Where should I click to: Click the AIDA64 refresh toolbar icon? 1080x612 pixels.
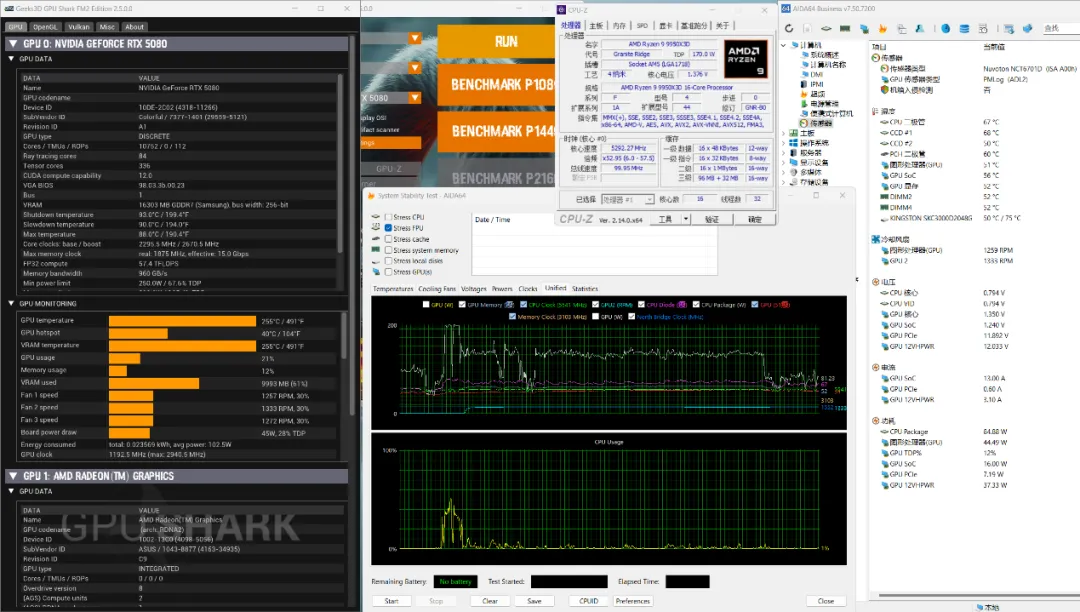point(789,28)
